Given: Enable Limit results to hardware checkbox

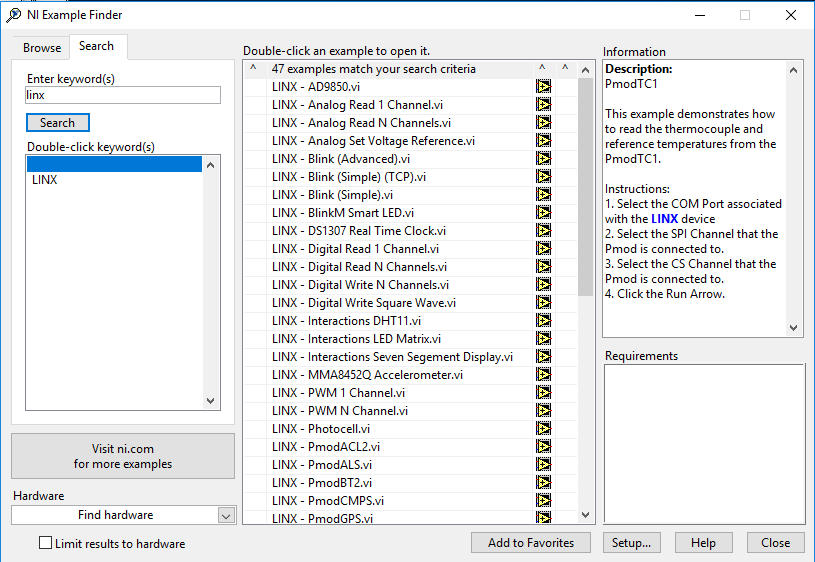Looking at the screenshot, I should click(x=45, y=543).
